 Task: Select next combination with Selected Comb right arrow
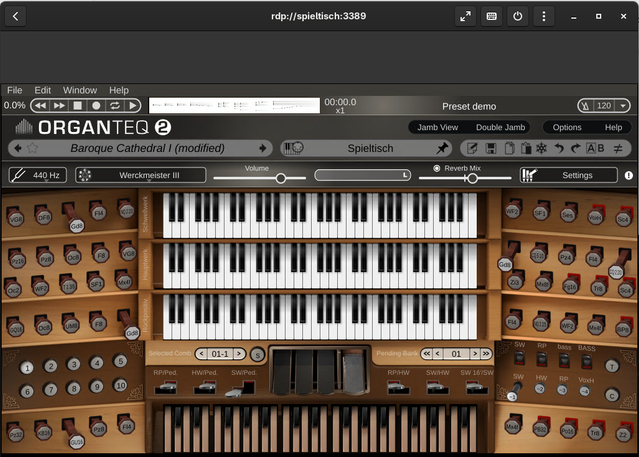(x=239, y=353)
